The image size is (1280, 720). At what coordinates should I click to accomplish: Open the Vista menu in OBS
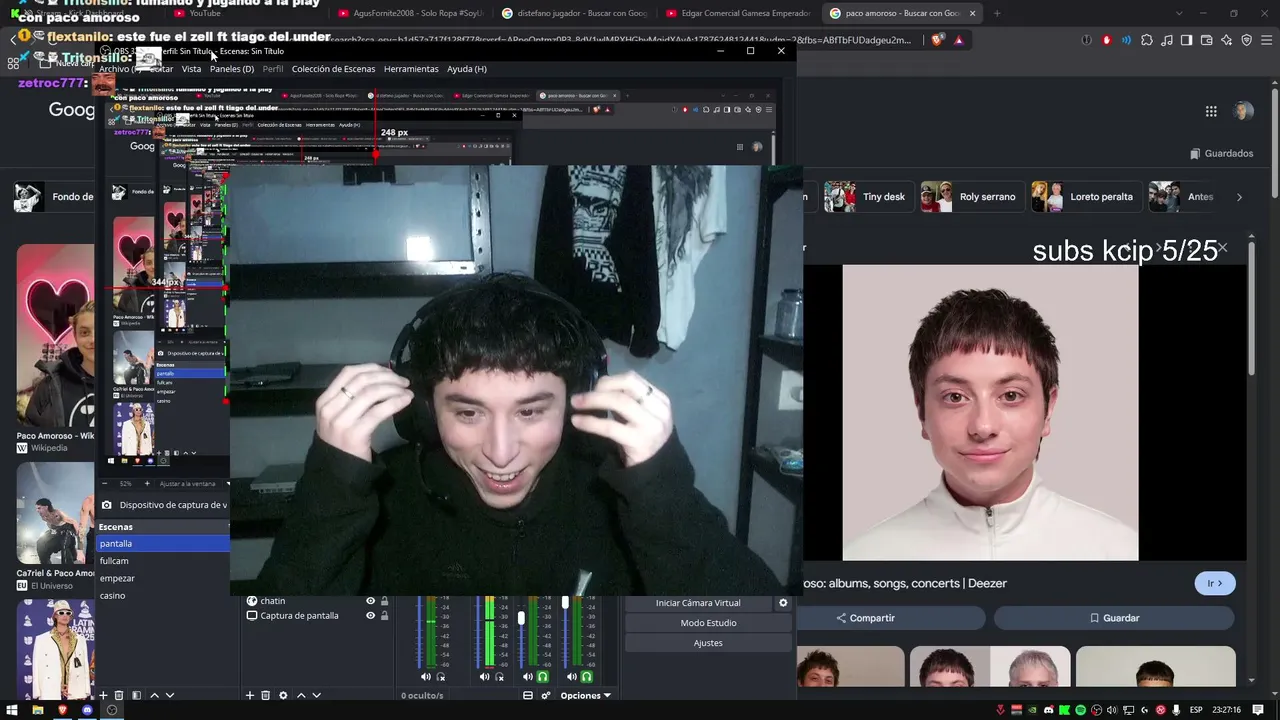click(x=191, y=69)
